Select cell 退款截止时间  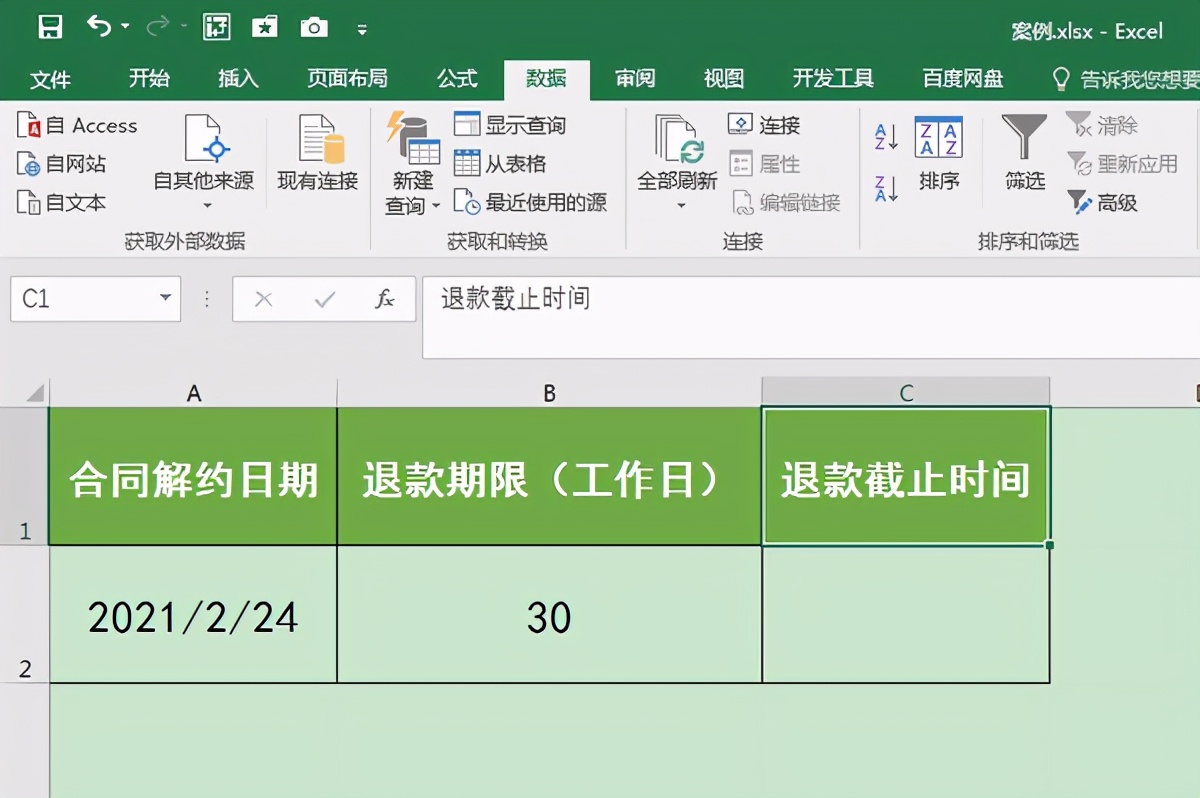point(906,476)
